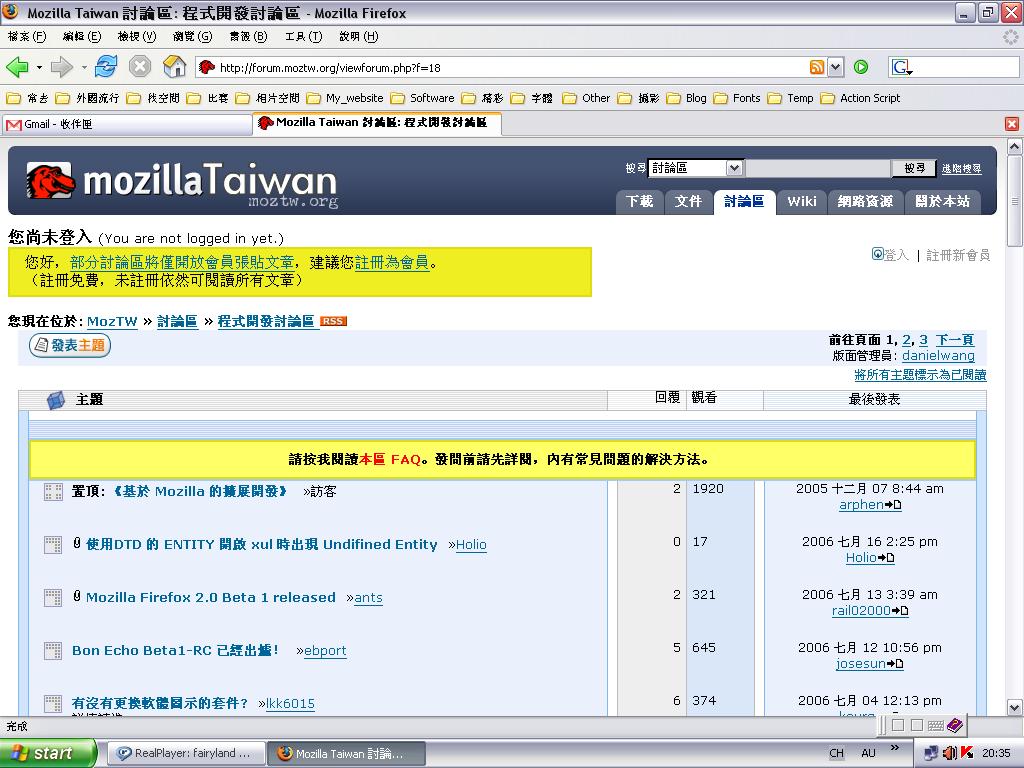Click the Home toolbar icon
The height and width of the screenshot is (768, 1024).
[x=175, y=67]
